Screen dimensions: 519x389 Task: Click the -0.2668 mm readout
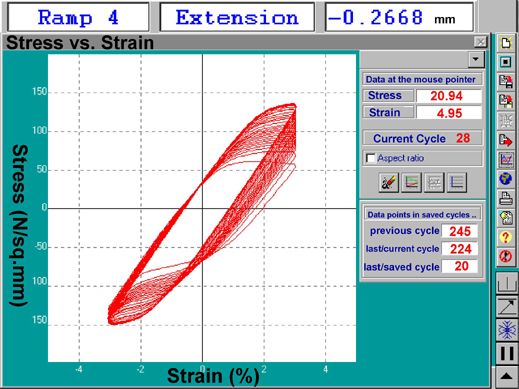pyautogui.click(x=399, y=17)
